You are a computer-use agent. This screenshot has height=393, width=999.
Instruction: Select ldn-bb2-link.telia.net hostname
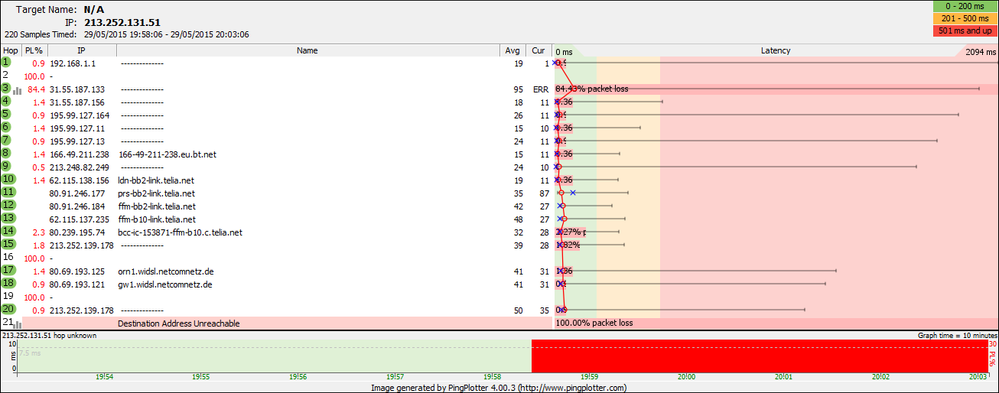coord(156,180)
